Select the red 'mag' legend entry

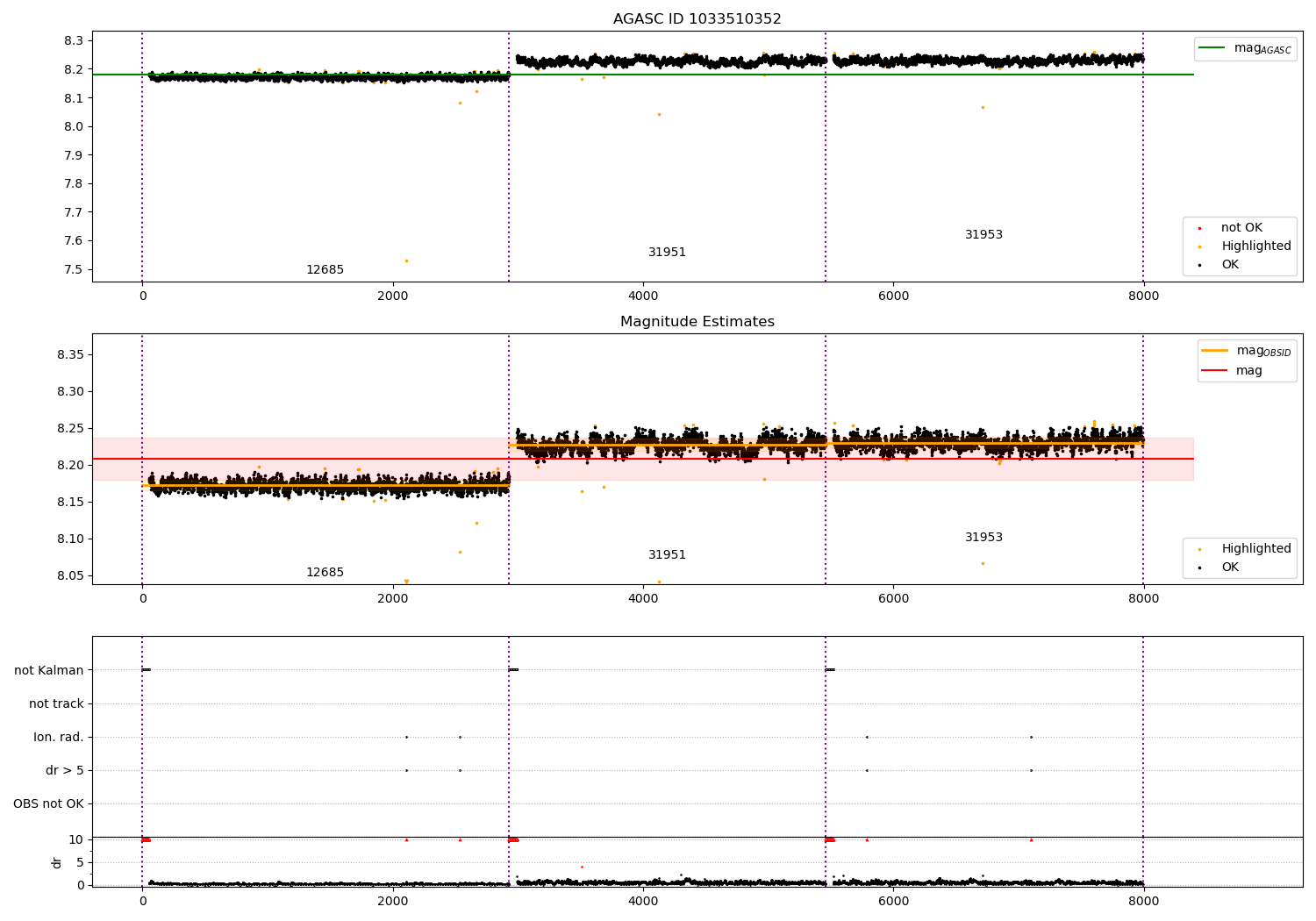(x=1232, y=370)
